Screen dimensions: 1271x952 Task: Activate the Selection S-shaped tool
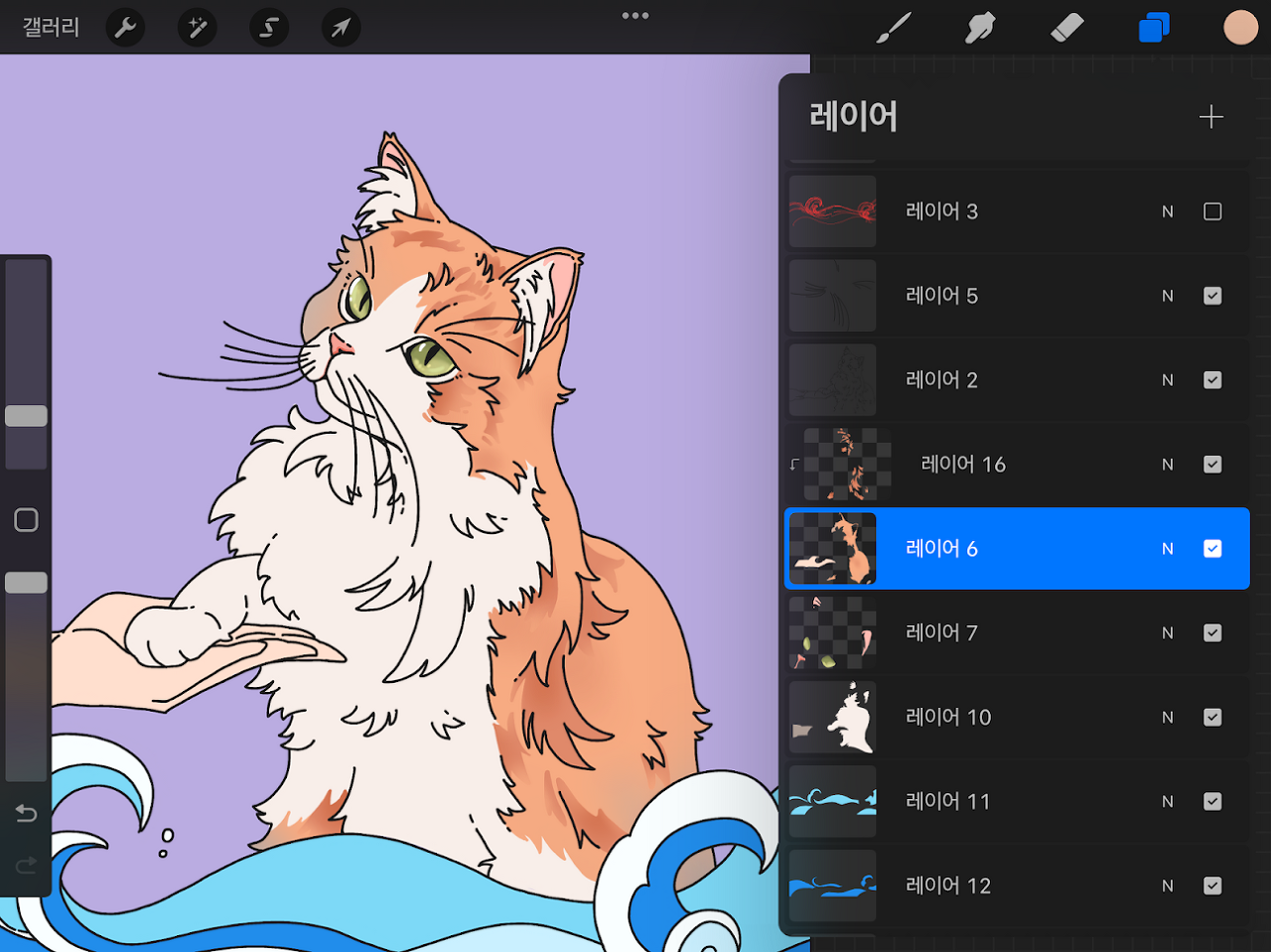click(x=269, y=28)
